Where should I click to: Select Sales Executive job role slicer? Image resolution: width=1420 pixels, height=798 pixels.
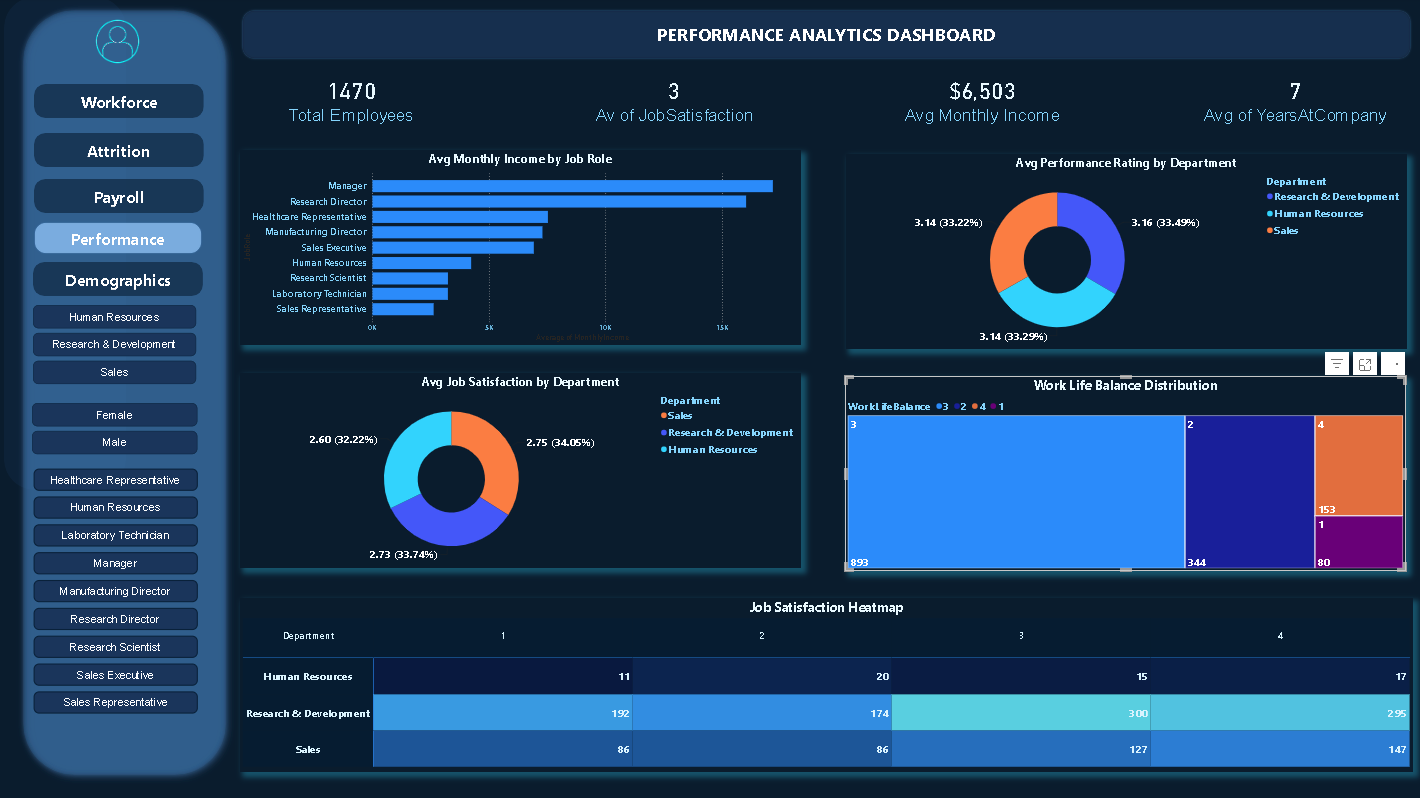(x=115, y=675)
